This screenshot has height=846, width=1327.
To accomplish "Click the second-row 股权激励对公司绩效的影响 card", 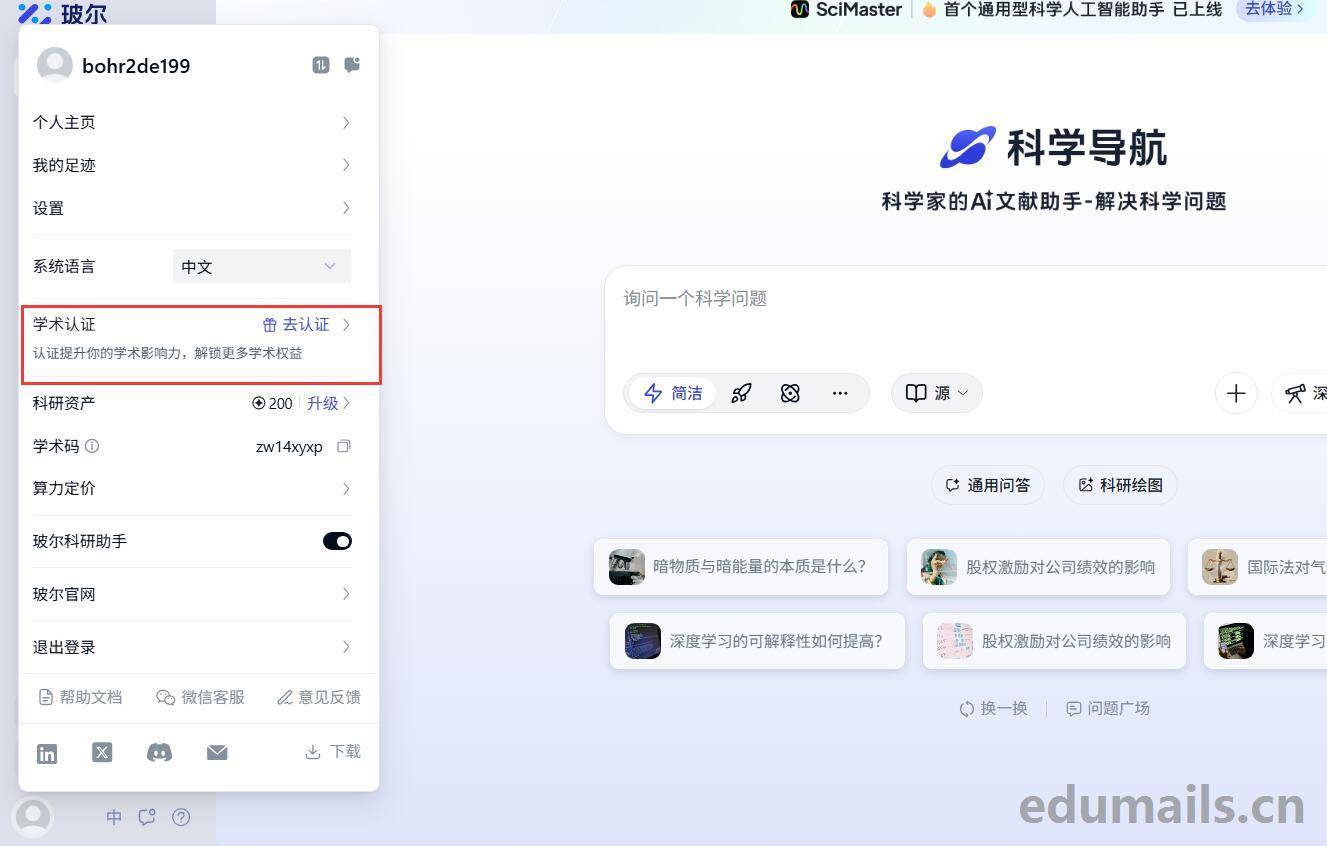I will click(x=1054, y=641).
